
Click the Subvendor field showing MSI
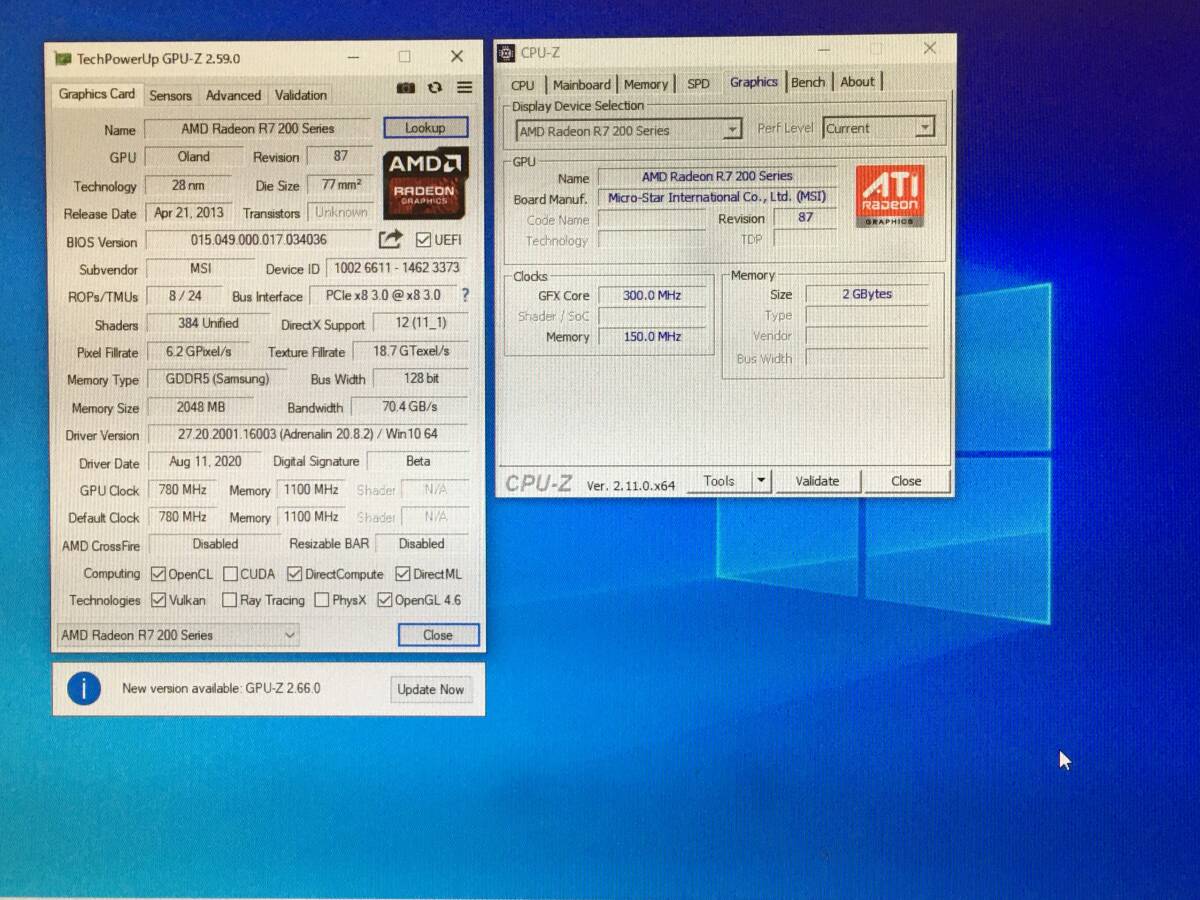(201, 268)
